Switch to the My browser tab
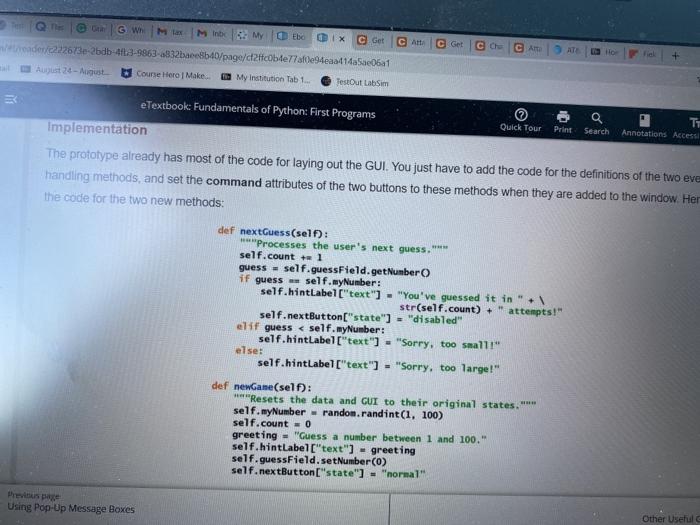 (x=251, y=35)
